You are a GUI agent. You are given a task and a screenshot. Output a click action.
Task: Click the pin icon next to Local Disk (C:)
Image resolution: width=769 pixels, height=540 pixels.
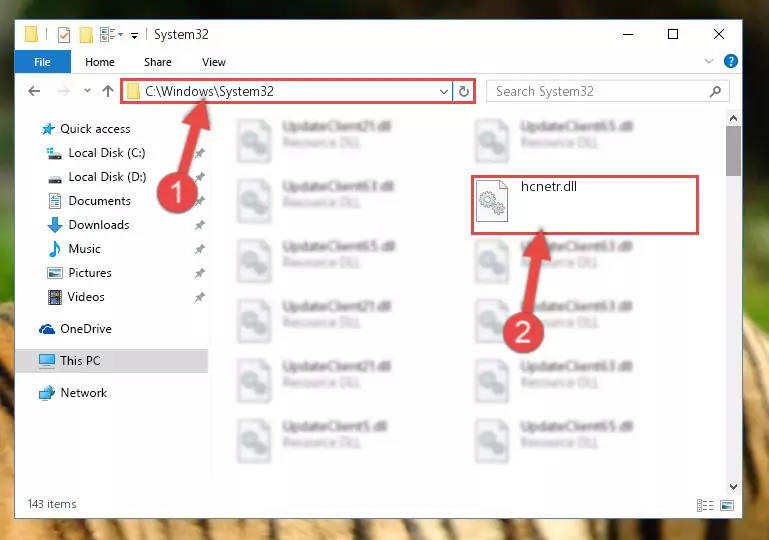click(x=200, y=153)
